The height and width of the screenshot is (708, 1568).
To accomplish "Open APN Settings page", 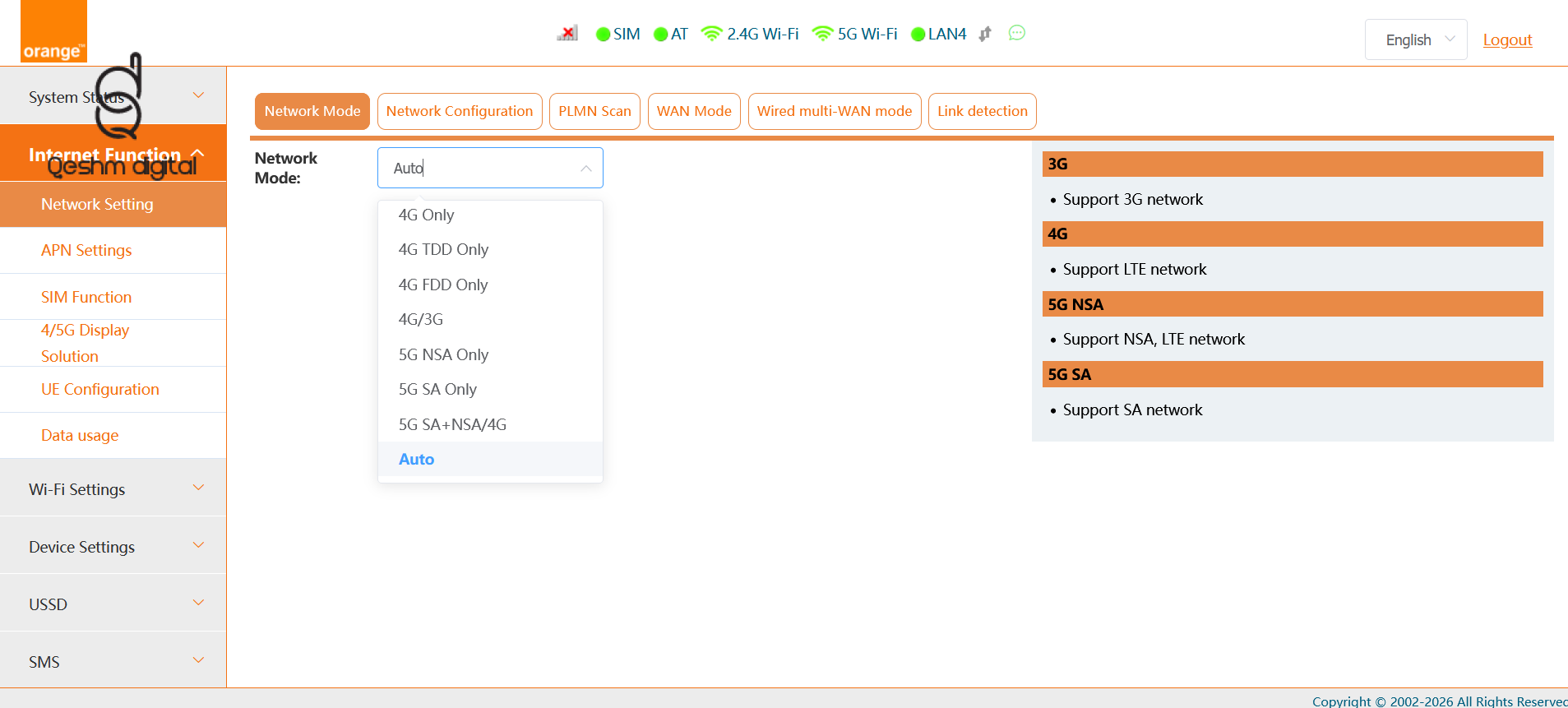I will coord(113,250).
